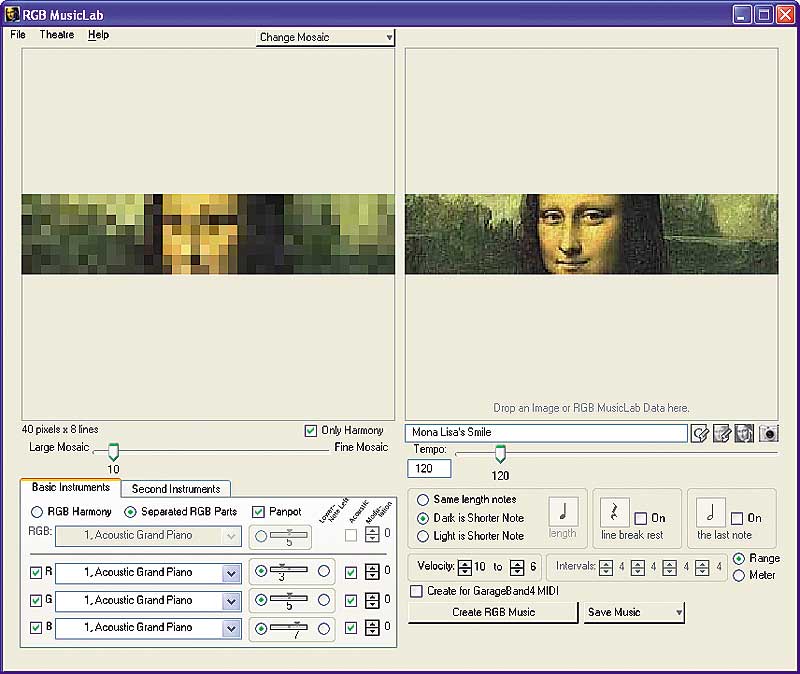
Task: Click the RGB row modulation stepper
Action: point(372,534)
